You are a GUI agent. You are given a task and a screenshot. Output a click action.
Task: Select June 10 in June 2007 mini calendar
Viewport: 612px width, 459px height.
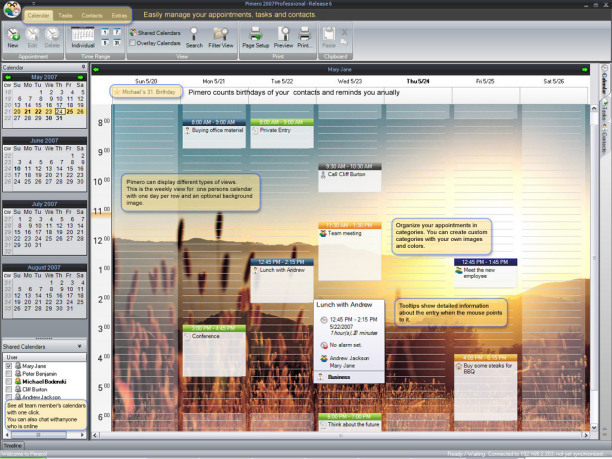point(17,169)
